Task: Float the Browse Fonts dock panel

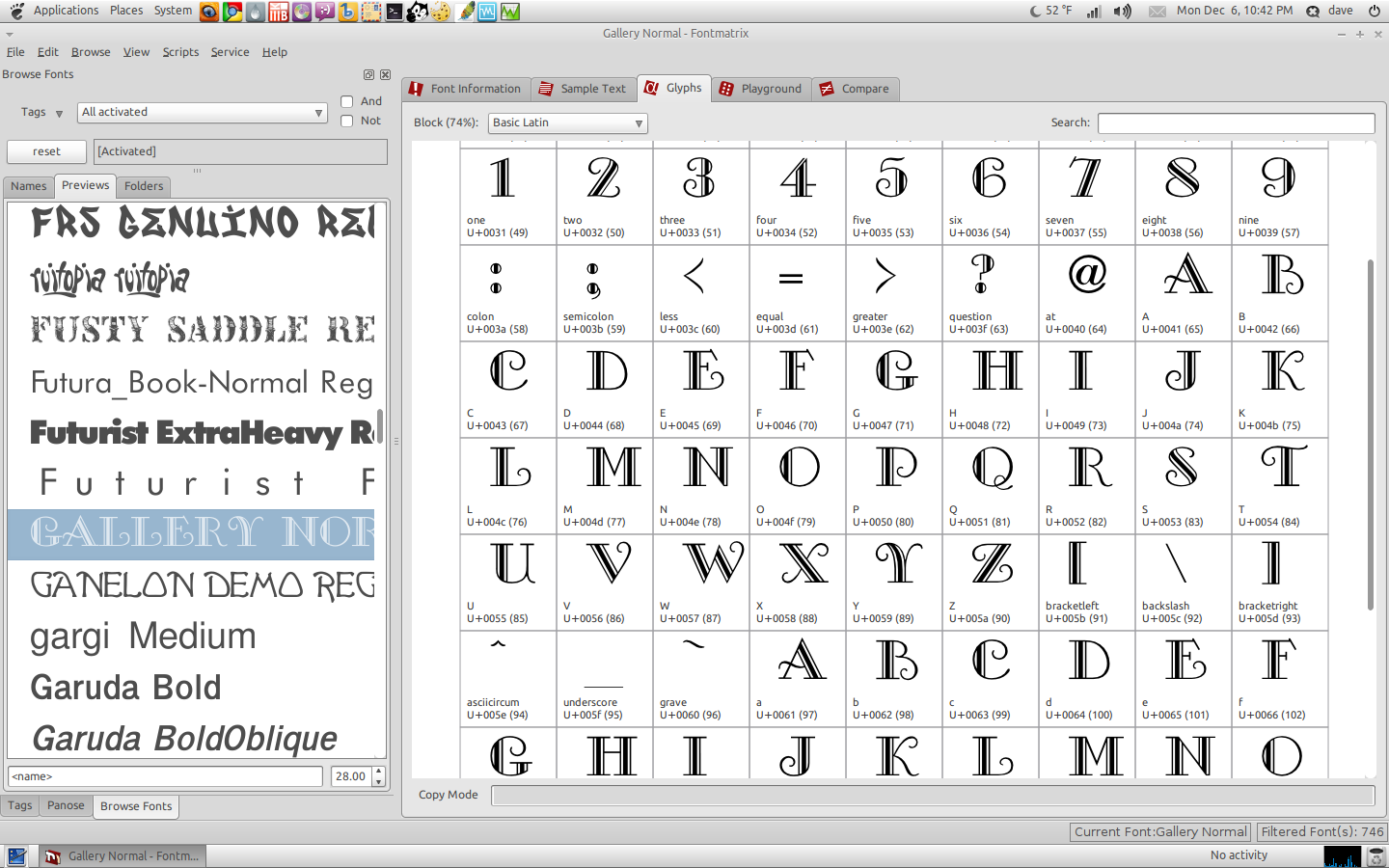Action: pos(368,74)
